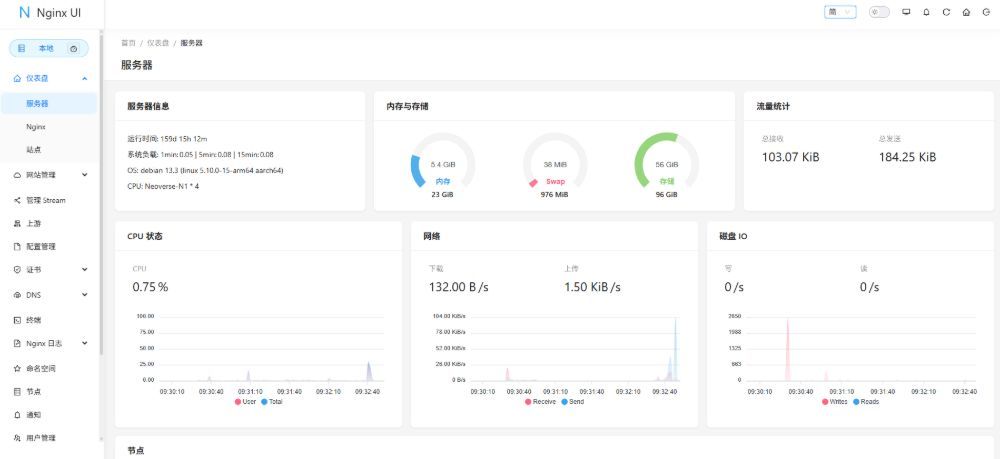Toggle the Send series in network legend

[572, 402]
